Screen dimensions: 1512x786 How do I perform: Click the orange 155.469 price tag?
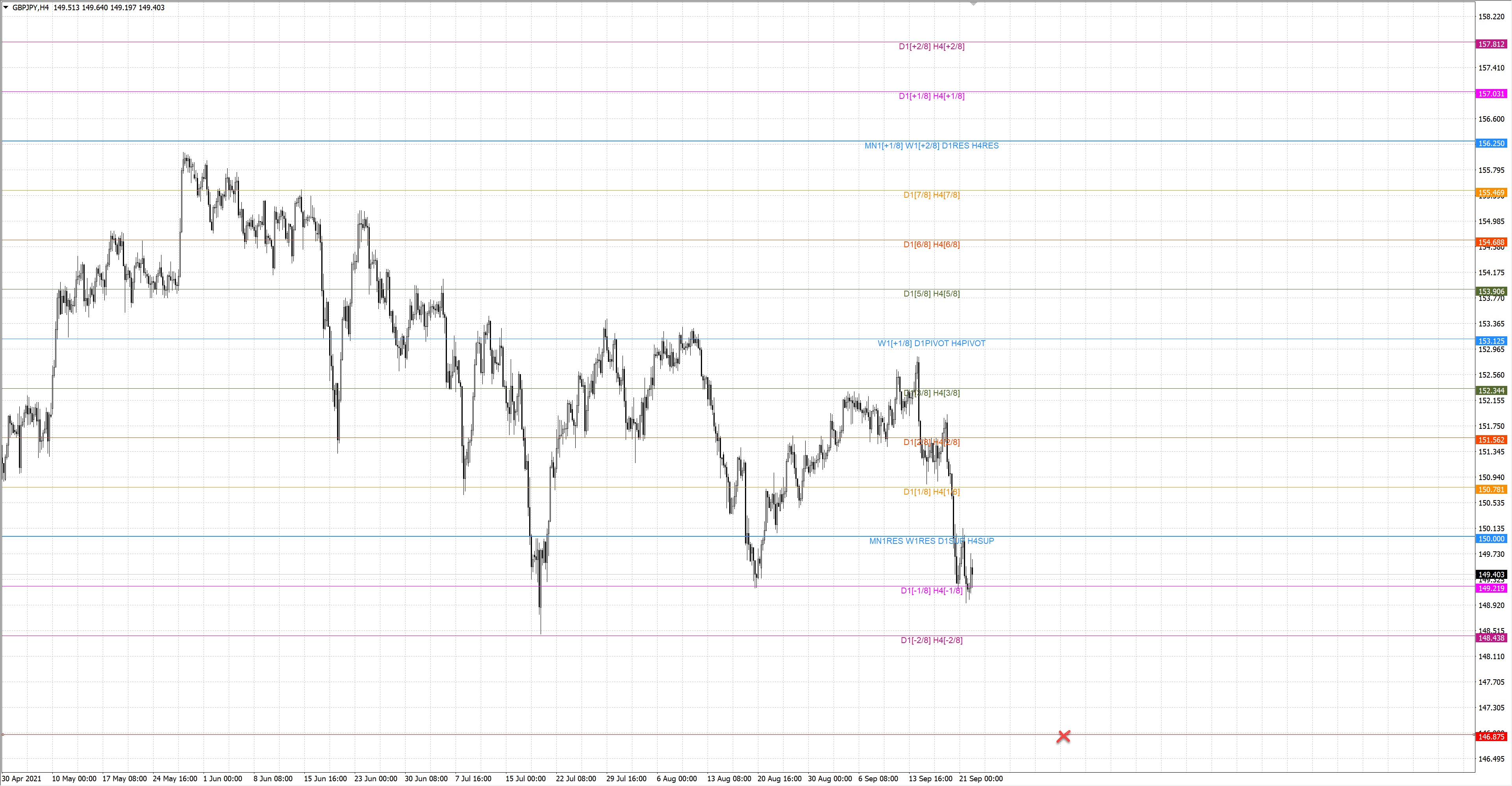pyautogui.click(x=1491, y=193)
